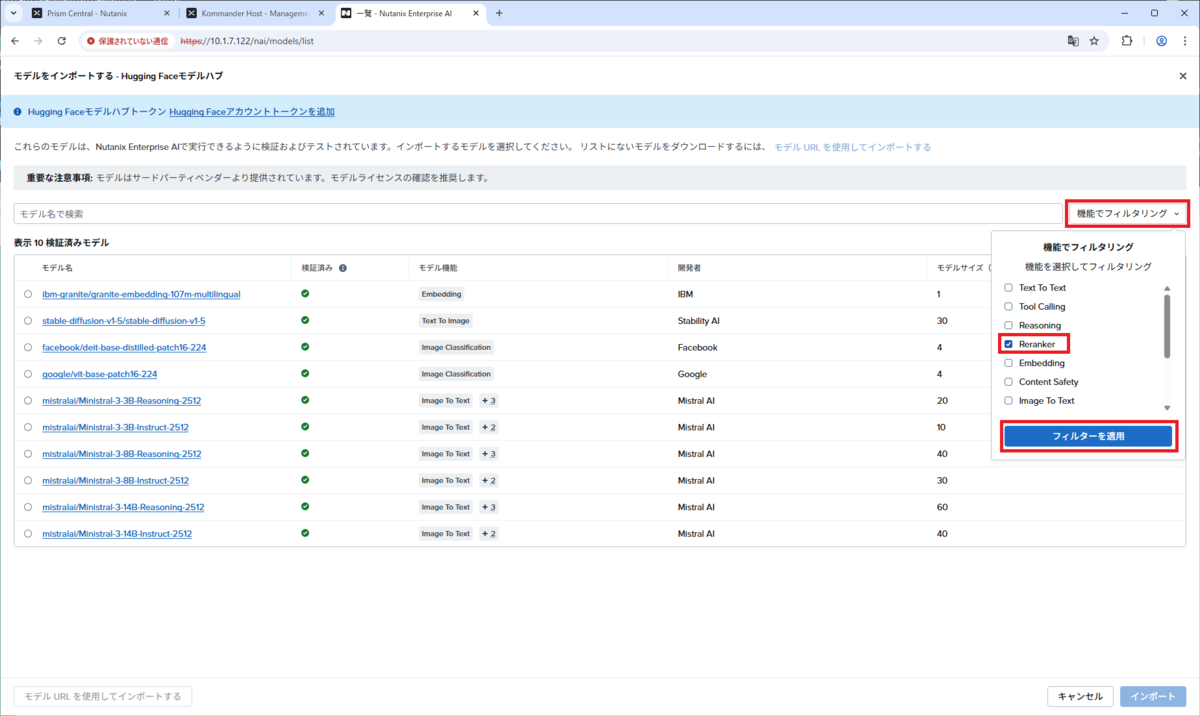Screen dimensions: 1200x716
Task: Click the 保護されていない通信 security warning
Action: 127,41
